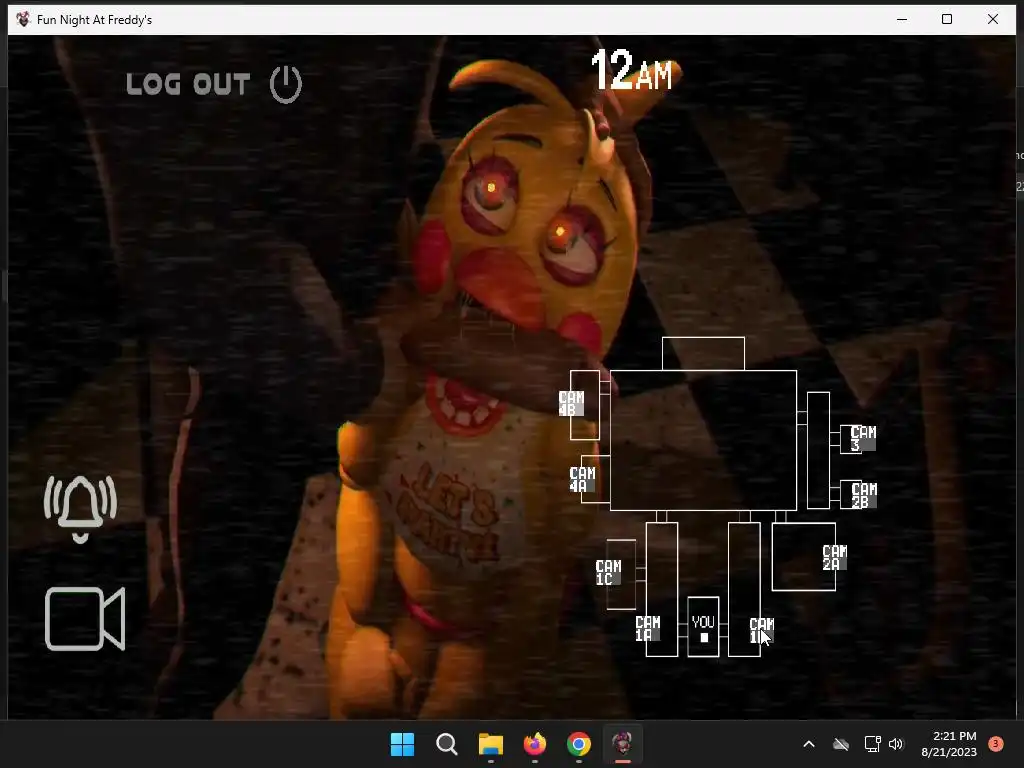Show hidden system tray icons

[808, 744]
